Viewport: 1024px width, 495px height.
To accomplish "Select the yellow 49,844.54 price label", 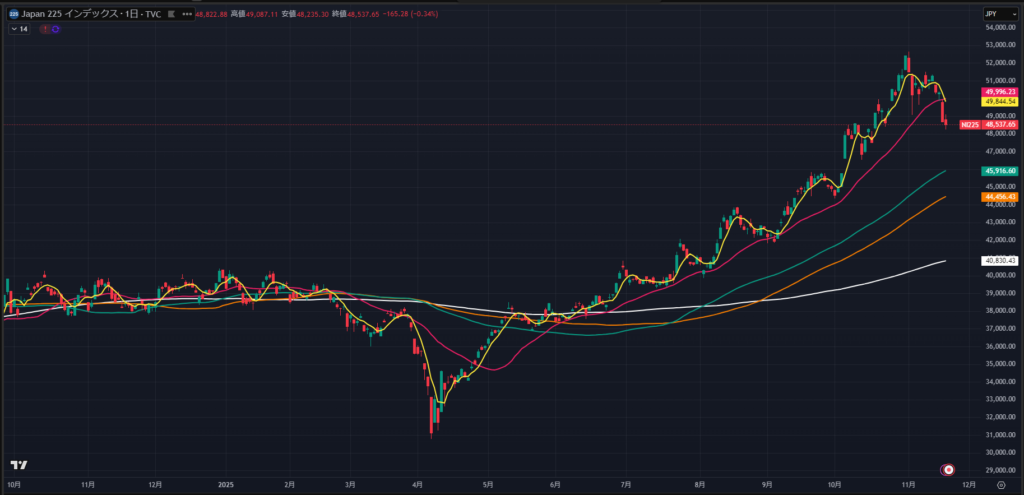I will [1000, 101].
